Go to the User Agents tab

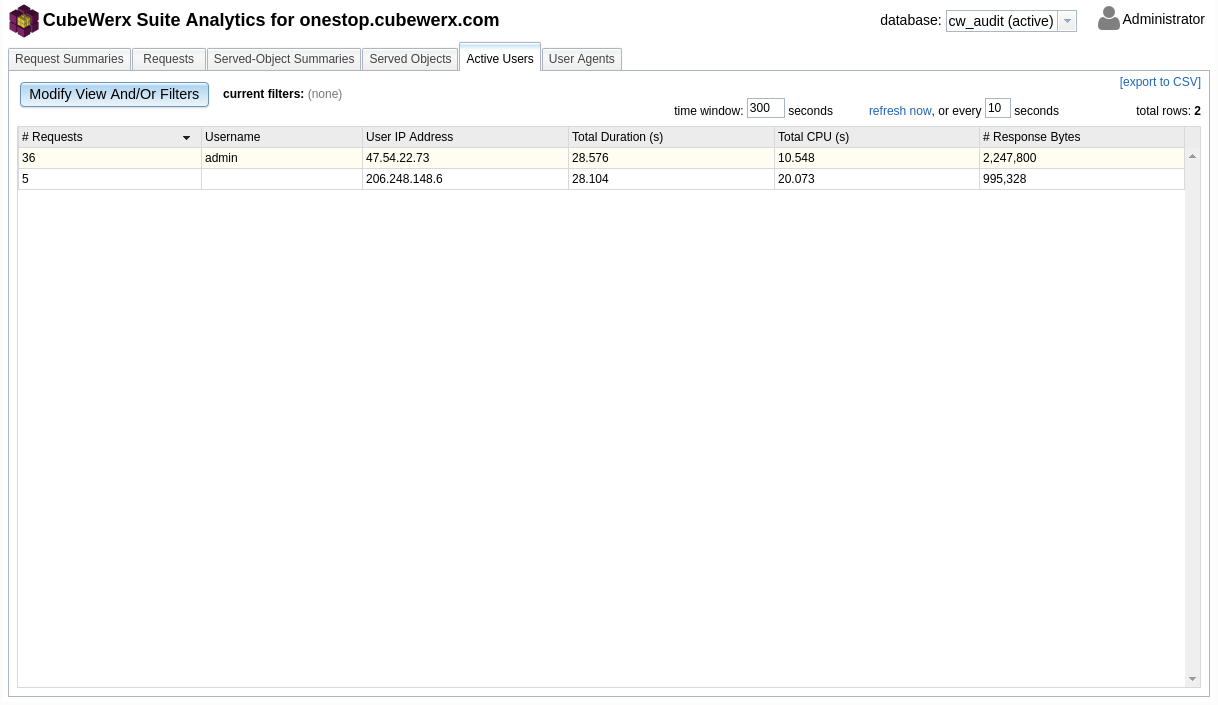[x=582, y=59]
